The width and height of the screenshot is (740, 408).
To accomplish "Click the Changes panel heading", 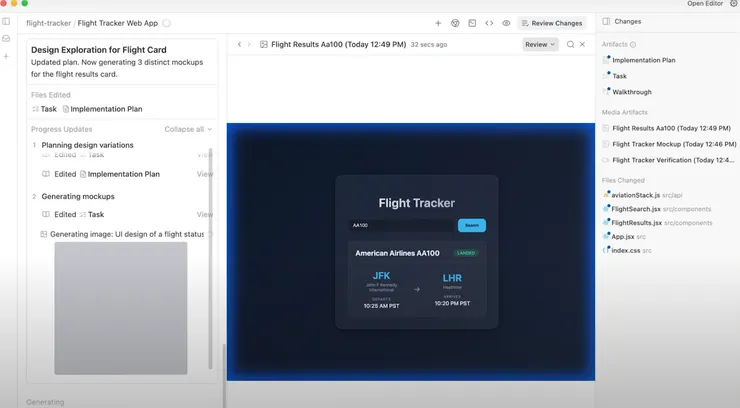I will (x=627, y=21).
